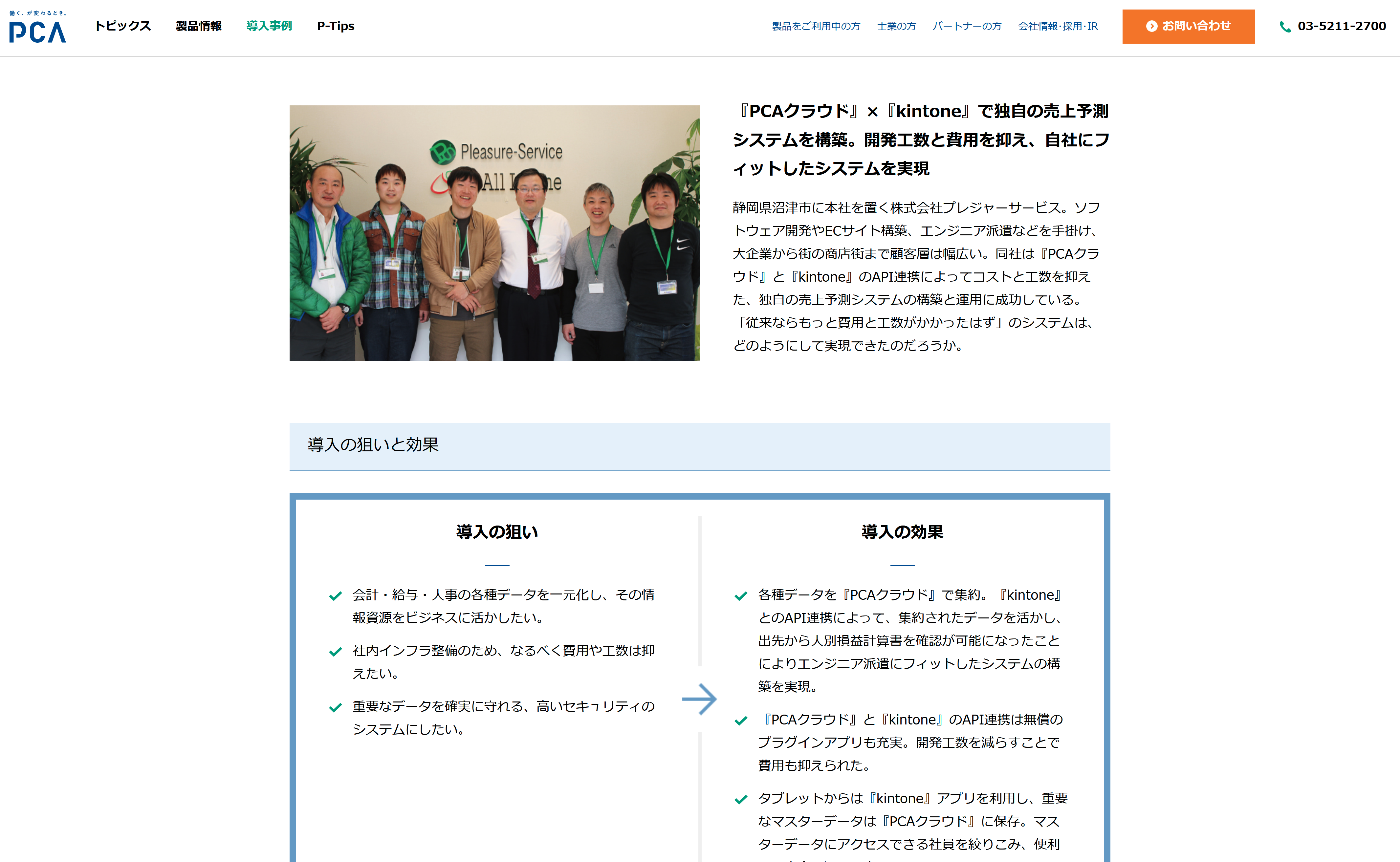The width and height of the screenshot is (1400, 862).
Task: Open the トピックス menu
Action: (122, 26)
